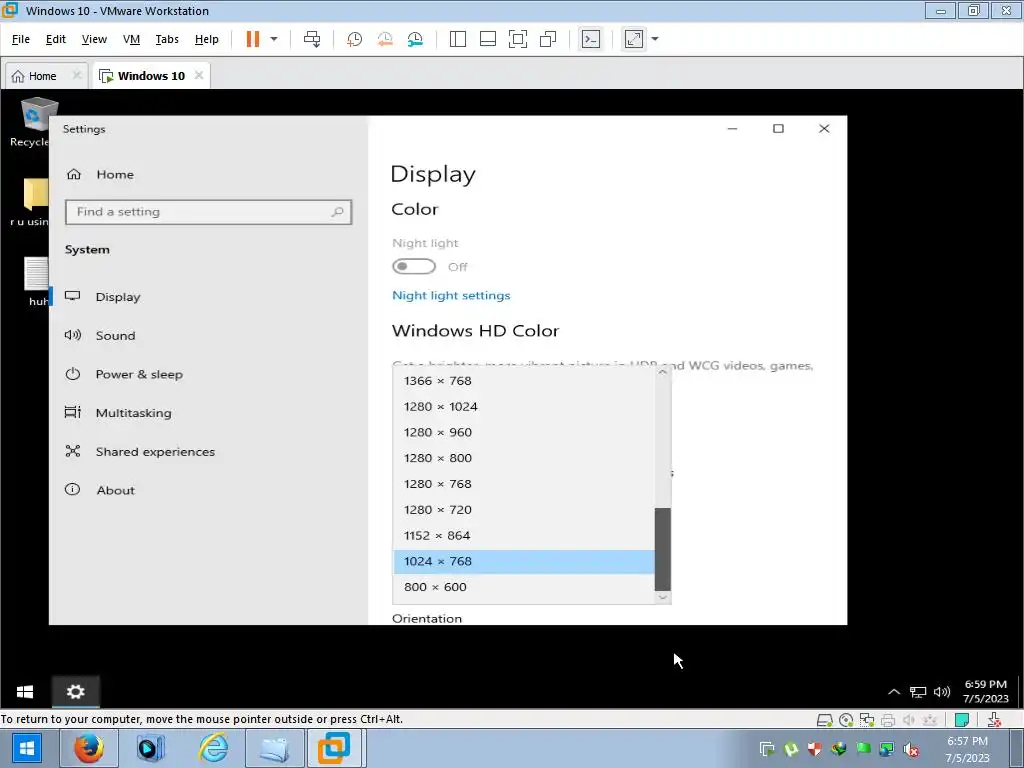Choose 1280 × 768 resolution
Viewport: 1024px width, 768px height.
pyautogui.click(x=524, y=484)
